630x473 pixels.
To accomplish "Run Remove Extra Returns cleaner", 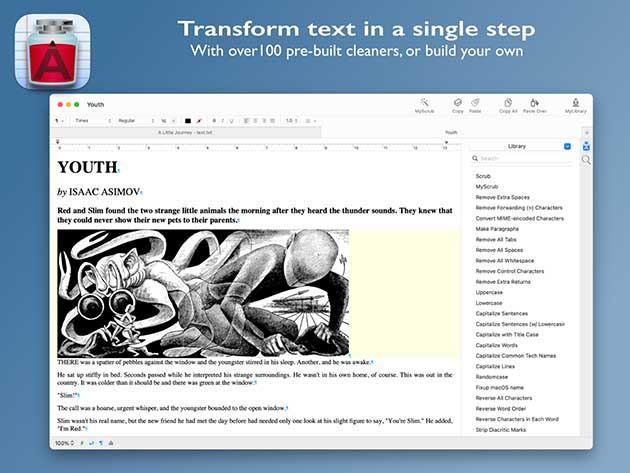I will point(503,282).
